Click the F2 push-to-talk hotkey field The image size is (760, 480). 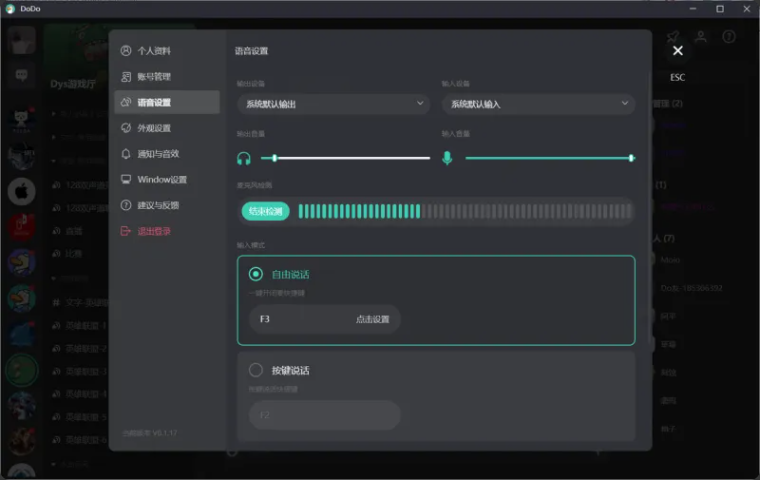[325, 415]
